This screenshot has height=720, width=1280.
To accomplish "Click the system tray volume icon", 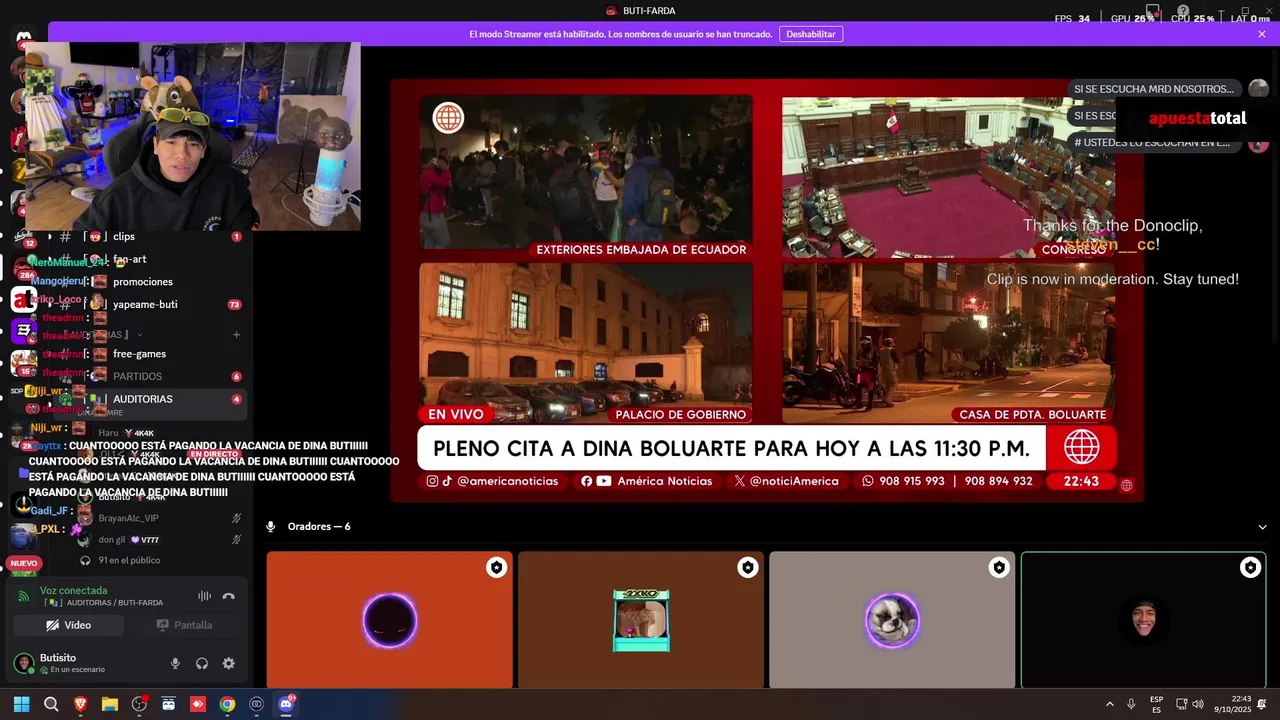I will click(x=1198, y=704).
